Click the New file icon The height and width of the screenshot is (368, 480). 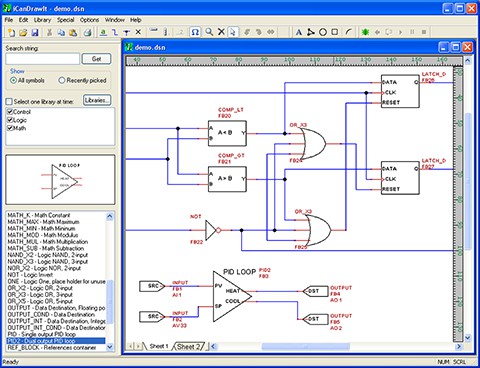tap(11, 32)
